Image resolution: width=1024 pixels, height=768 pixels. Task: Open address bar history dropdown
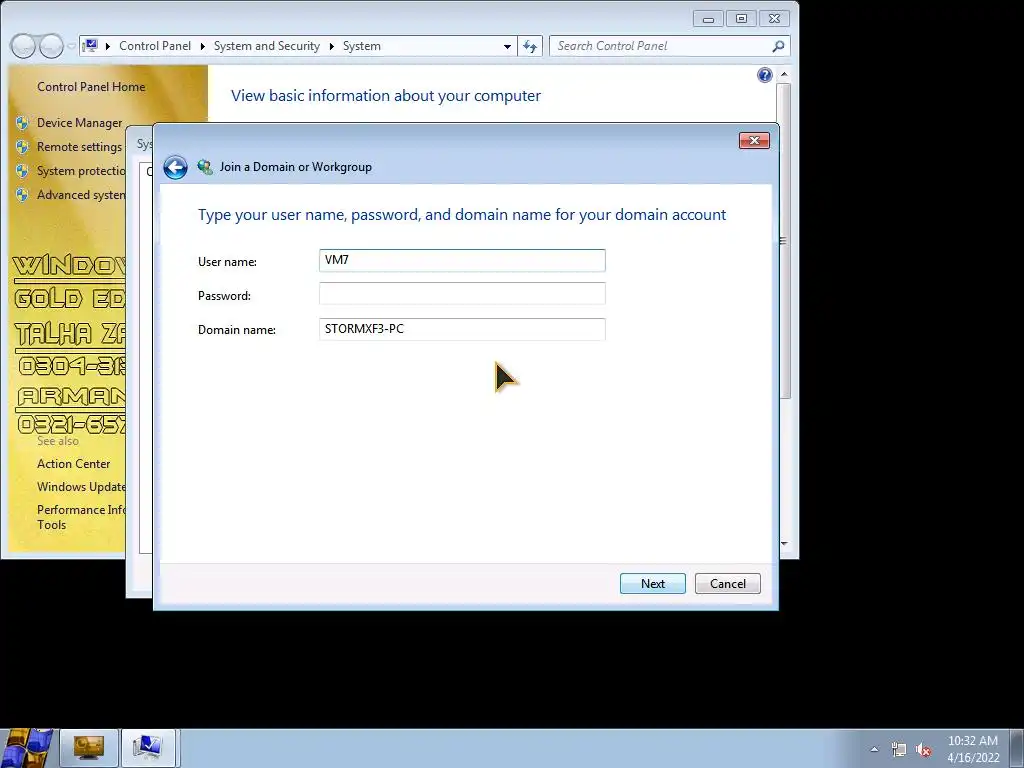(x=507, y=46)
